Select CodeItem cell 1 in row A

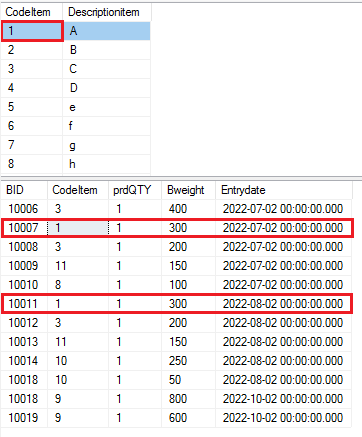tap(32, 31)
